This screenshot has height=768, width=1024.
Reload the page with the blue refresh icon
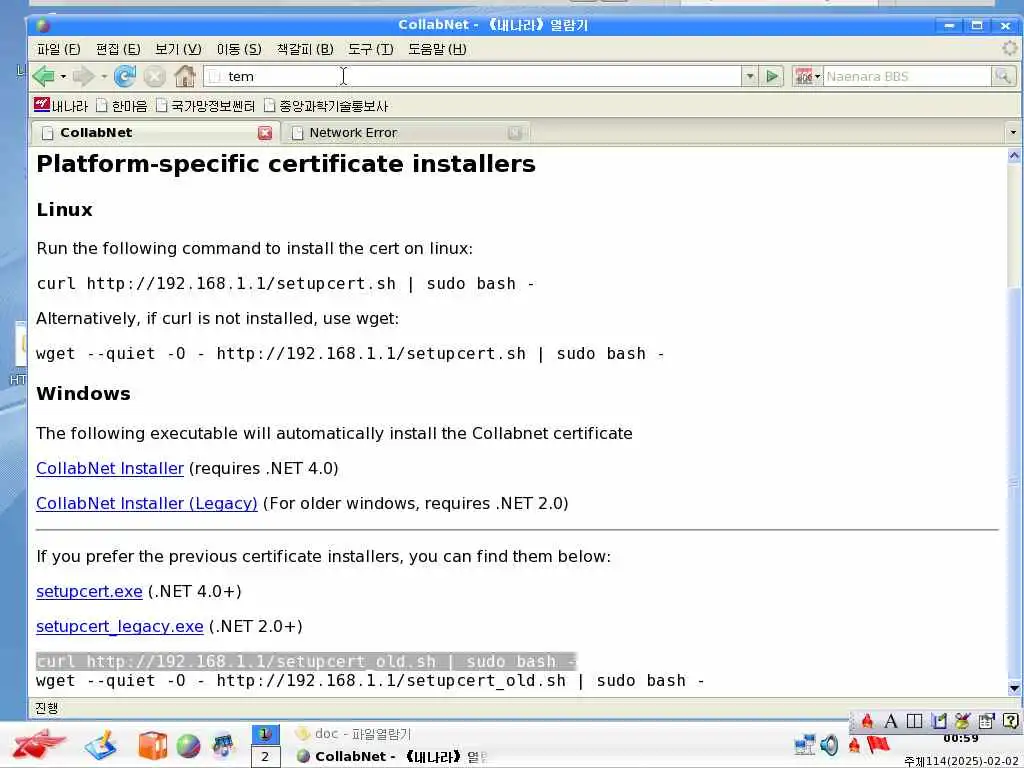coord(124,76)
